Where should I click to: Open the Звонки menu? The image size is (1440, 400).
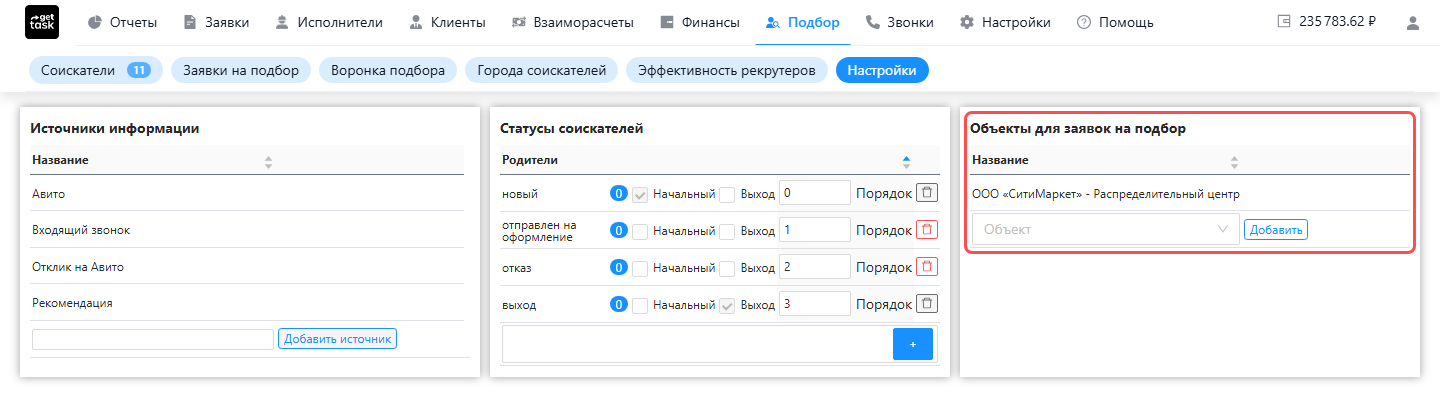(900, 22)
